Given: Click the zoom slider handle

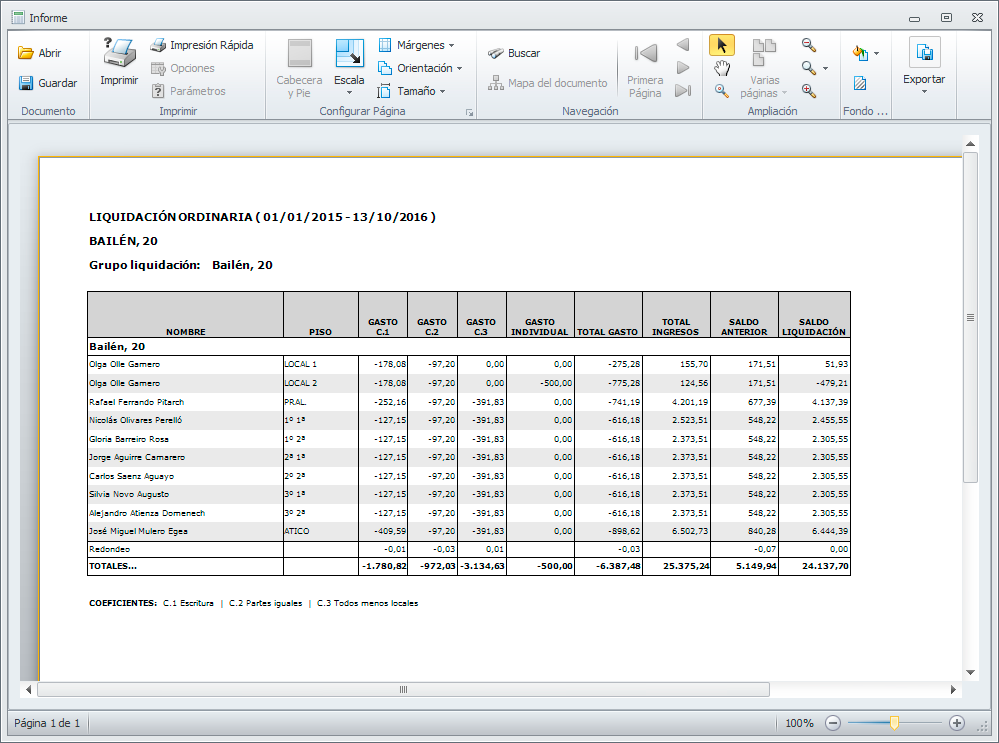Looking at the screenshot, I should [894, 723].
